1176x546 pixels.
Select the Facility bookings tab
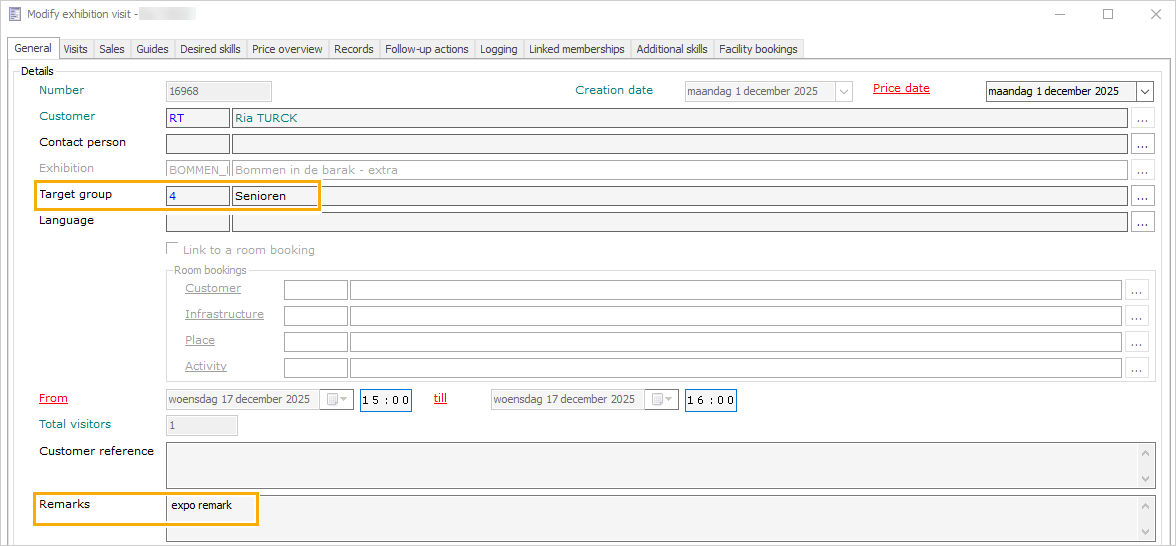758,49
